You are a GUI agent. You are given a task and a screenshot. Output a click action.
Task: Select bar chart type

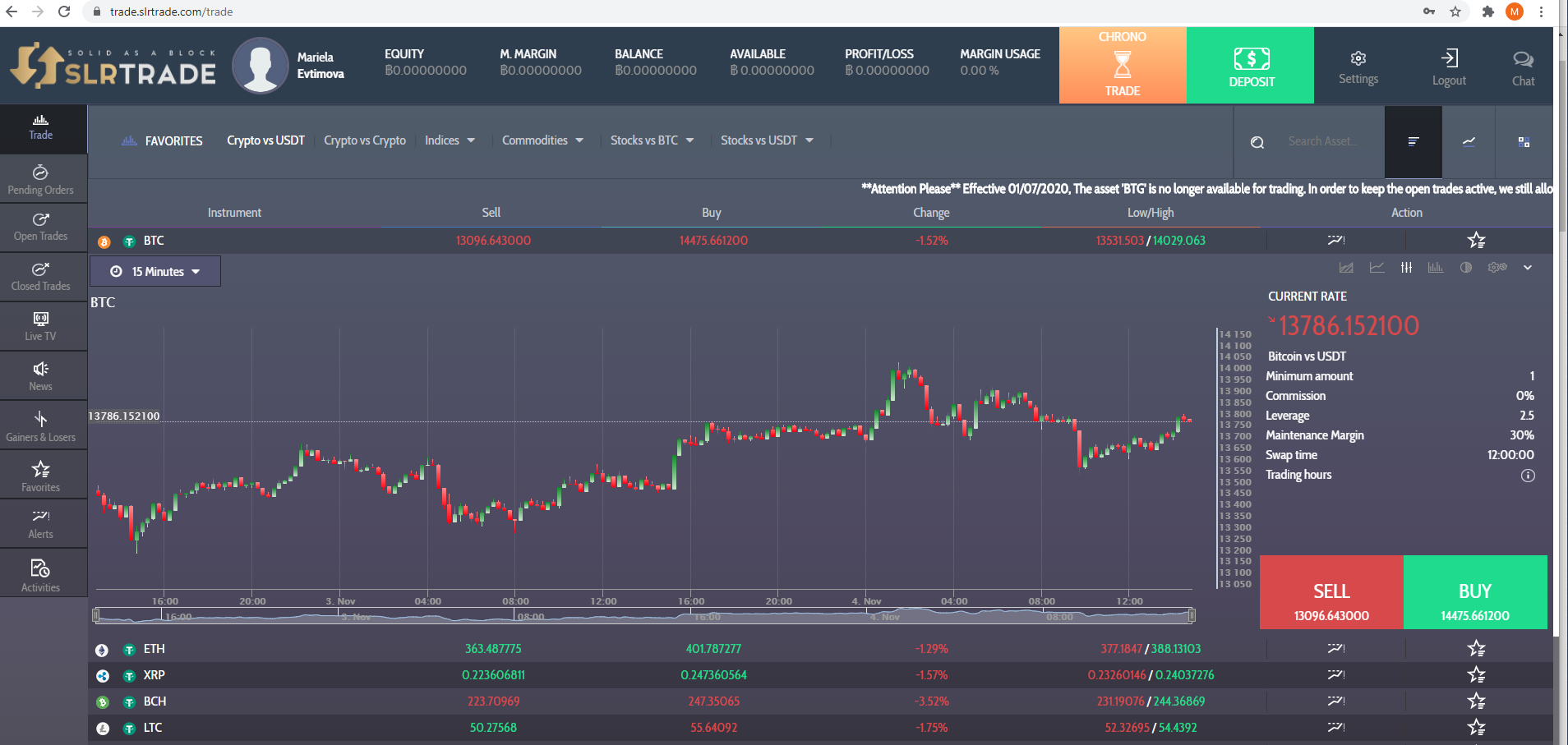pyautogui.click(x=1436, y=268)
